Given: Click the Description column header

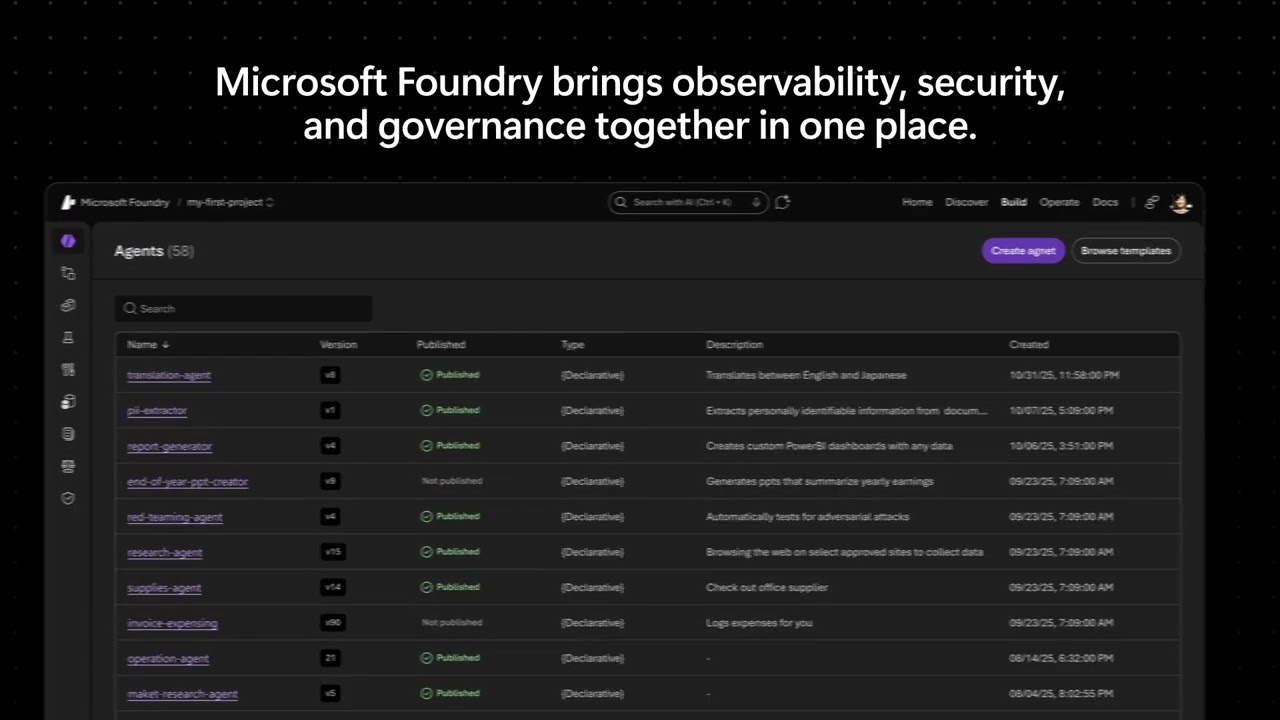Looking at the screenshot, I should point(734,344).
